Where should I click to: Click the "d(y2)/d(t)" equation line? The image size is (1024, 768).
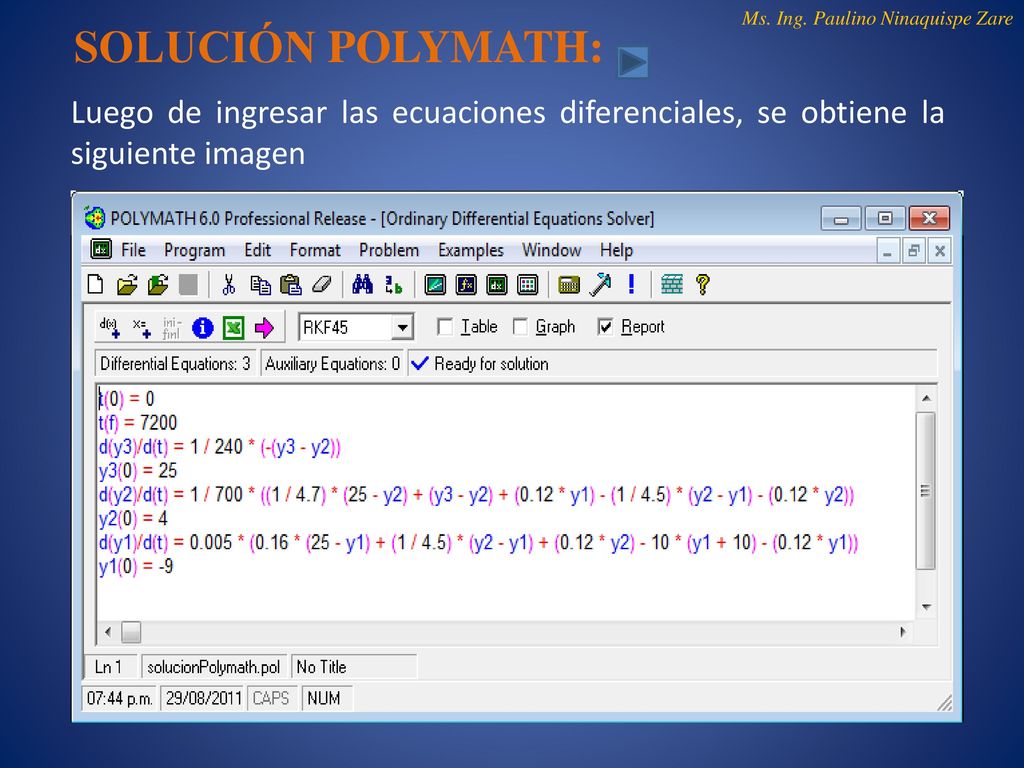[476, 494]
